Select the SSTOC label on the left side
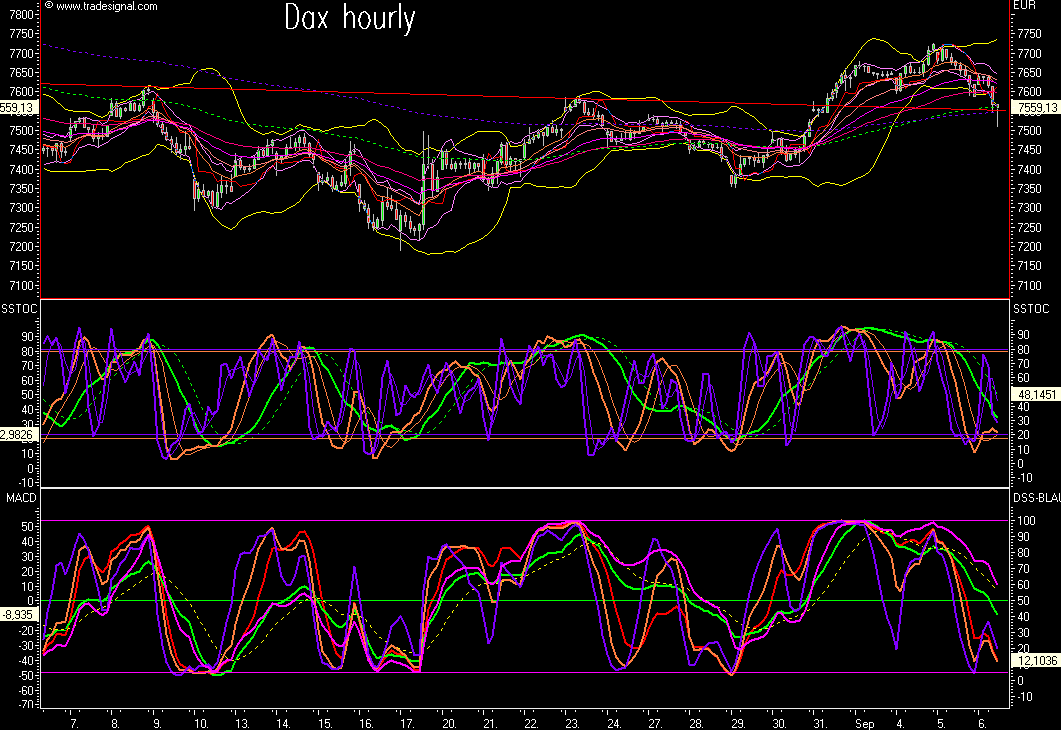The height and width of the screenshot is (730, 1061). click(x=20, y=309)
